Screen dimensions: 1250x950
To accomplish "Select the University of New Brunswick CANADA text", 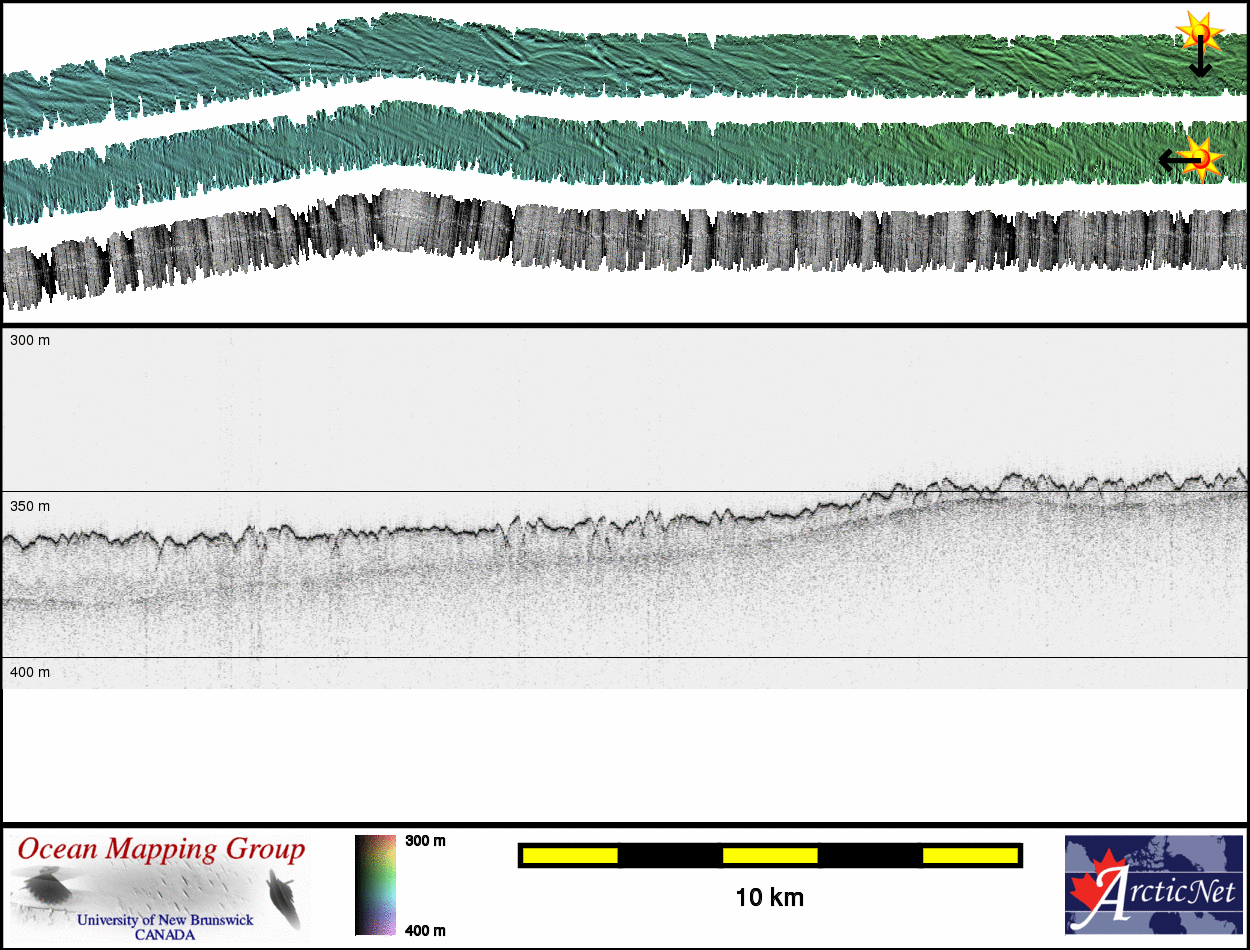I will click(x=165, y=927).
